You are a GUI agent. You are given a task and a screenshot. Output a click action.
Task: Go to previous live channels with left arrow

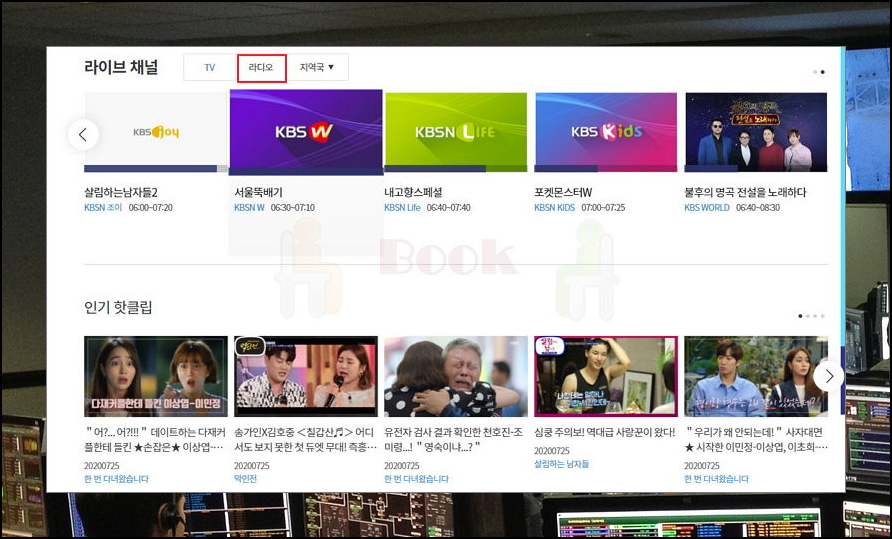coord(83,135)
